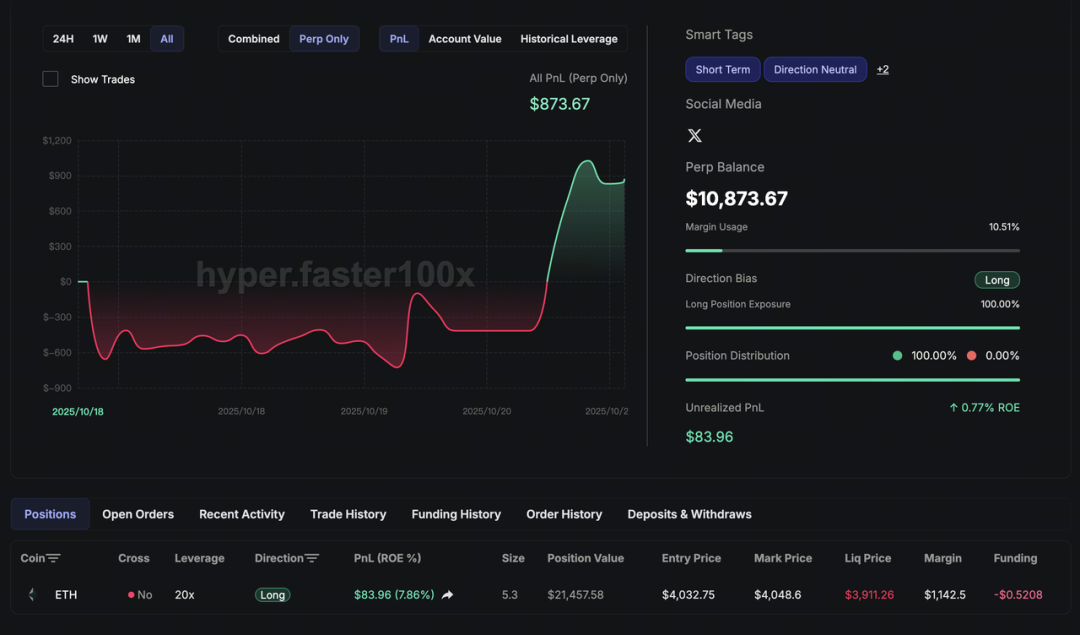The image size is (1080, 635).
Task: Click the Short Term smart tag
Action: [723, 70]
